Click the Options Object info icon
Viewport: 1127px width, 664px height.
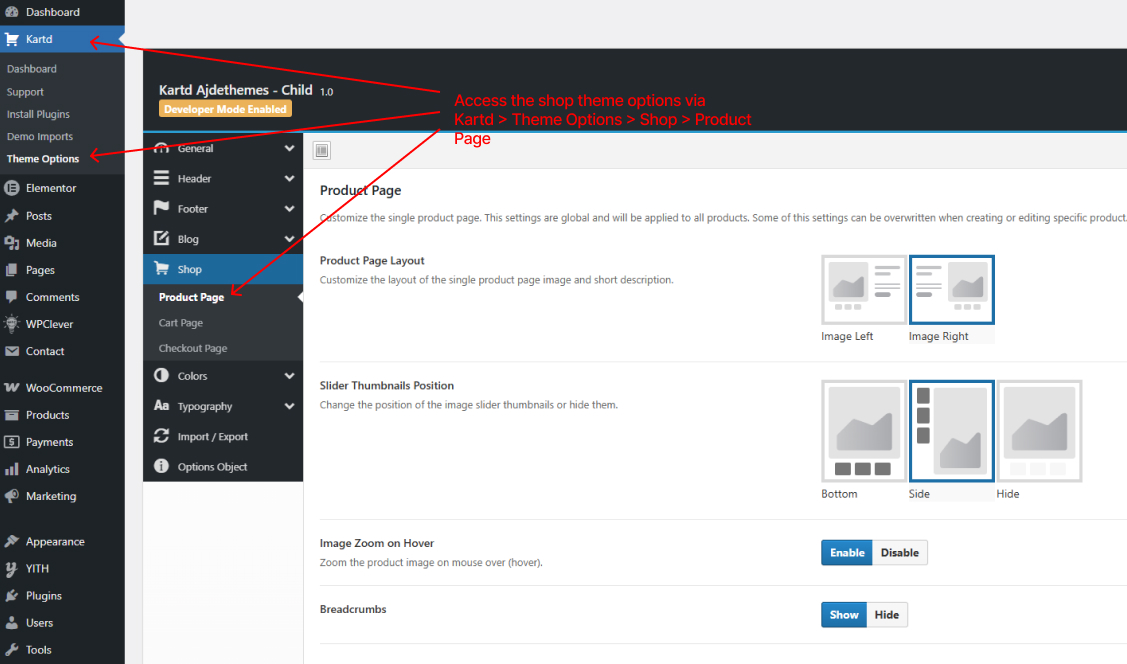coord(162,464)
